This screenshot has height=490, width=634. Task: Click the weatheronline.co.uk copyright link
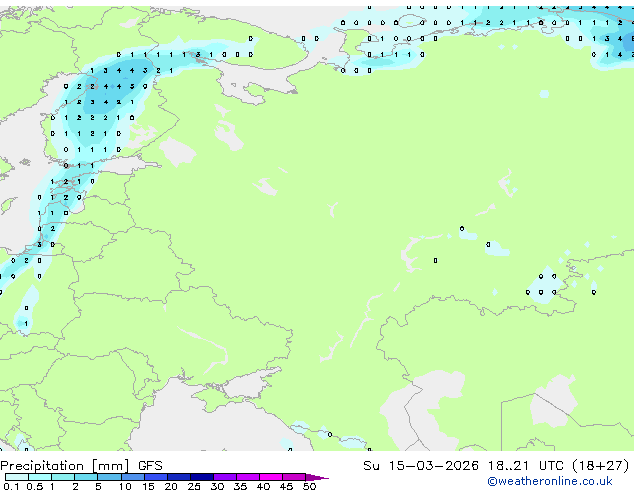(550, 481)
